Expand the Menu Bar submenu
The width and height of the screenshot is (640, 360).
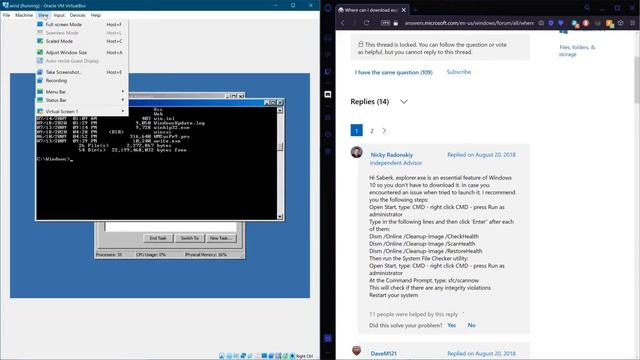click(82, 92)
